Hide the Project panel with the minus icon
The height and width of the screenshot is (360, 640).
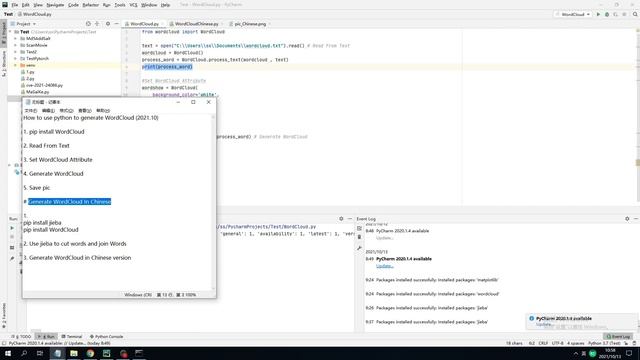pyautogui.click(x=116, y=24)
